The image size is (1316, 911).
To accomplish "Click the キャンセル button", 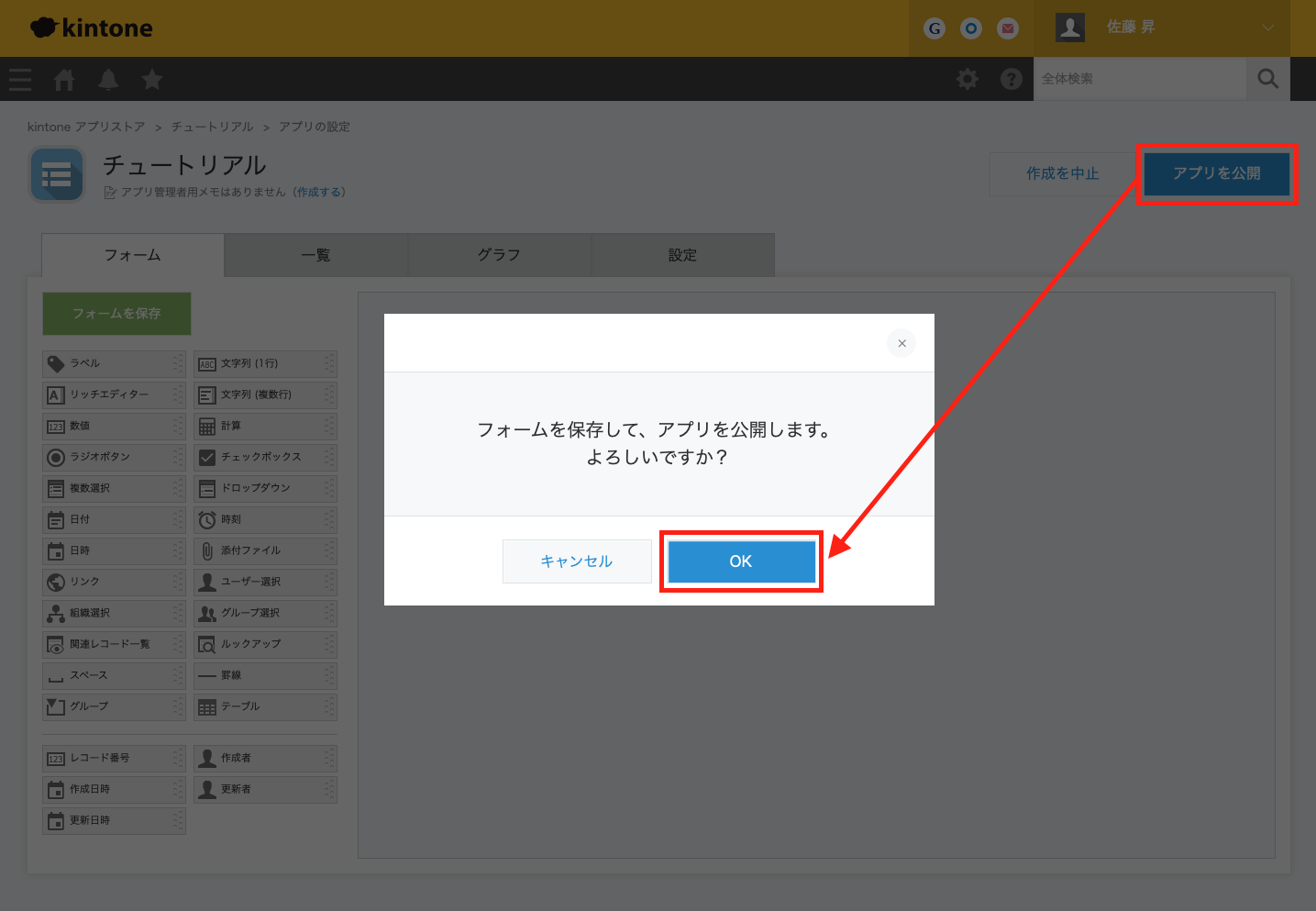I will tap(577, 561).
